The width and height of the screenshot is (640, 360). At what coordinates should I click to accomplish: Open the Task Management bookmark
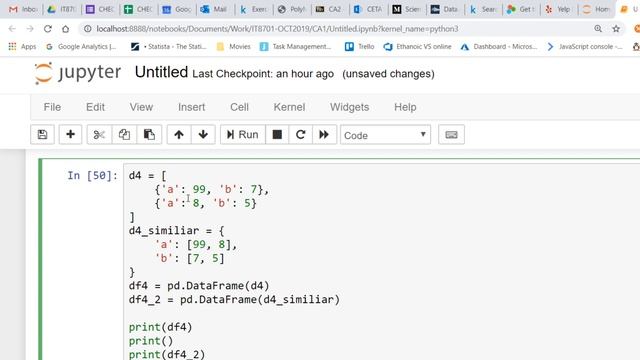tap(296, 47)
